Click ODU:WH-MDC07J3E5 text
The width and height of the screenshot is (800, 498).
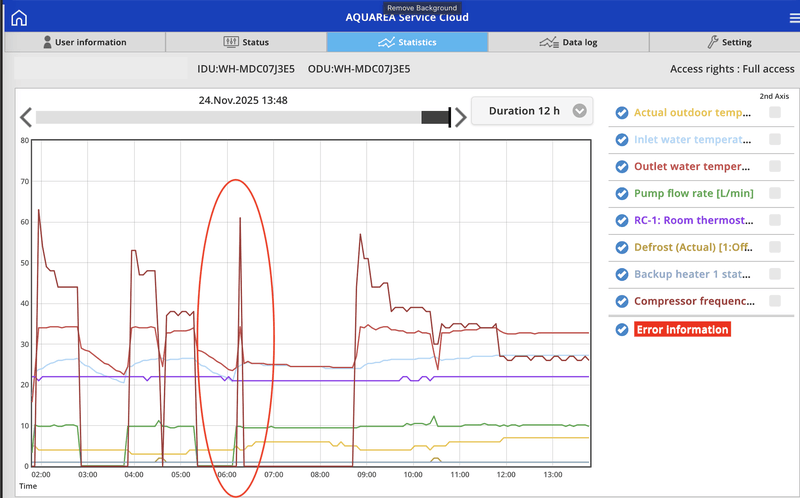pyautogui.click(x=359, y=69)
